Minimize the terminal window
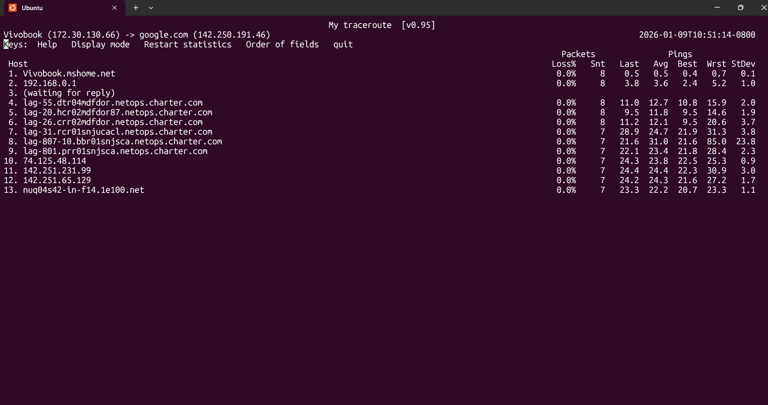Image resolution: width=768 pixels, height=405 pixels. tap(717, 7)
